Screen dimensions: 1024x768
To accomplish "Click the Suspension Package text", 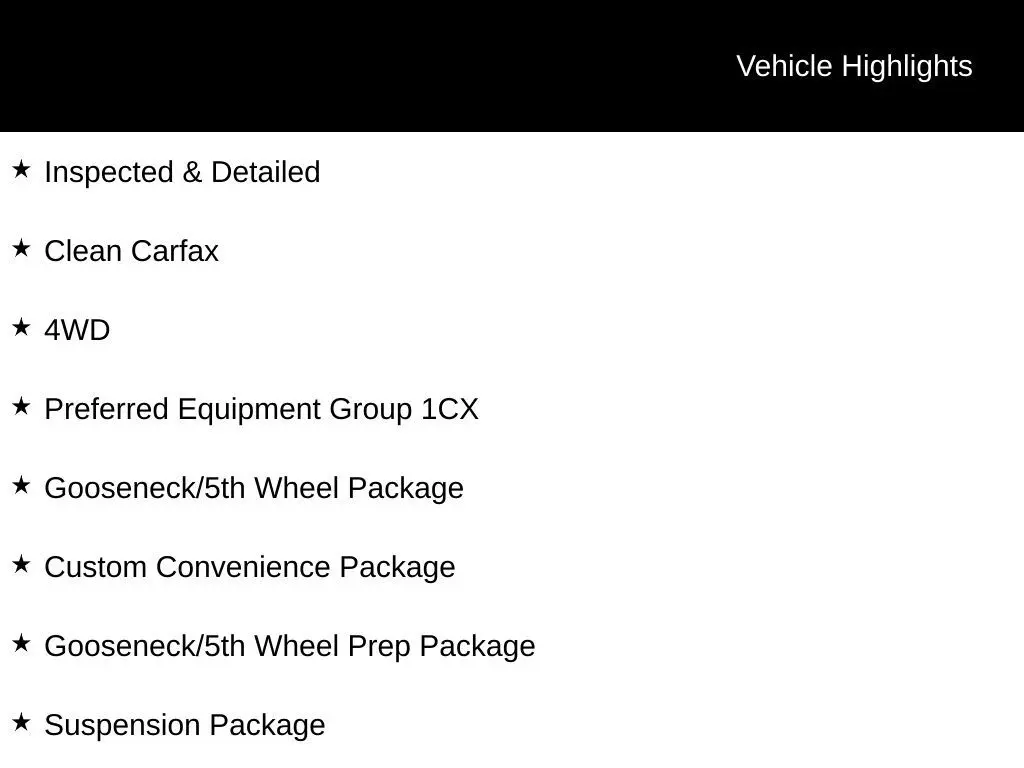I will (x=185, y=725).
